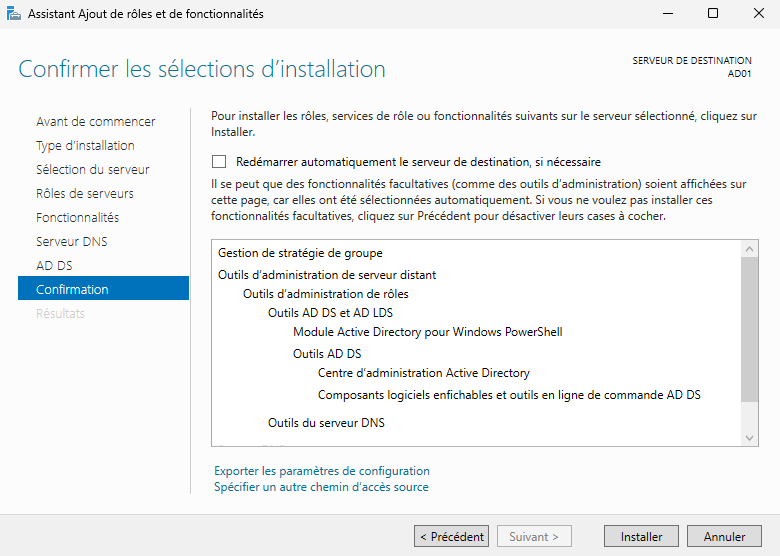
Task: Click the Installer button
Action: [x=641, y=536]
